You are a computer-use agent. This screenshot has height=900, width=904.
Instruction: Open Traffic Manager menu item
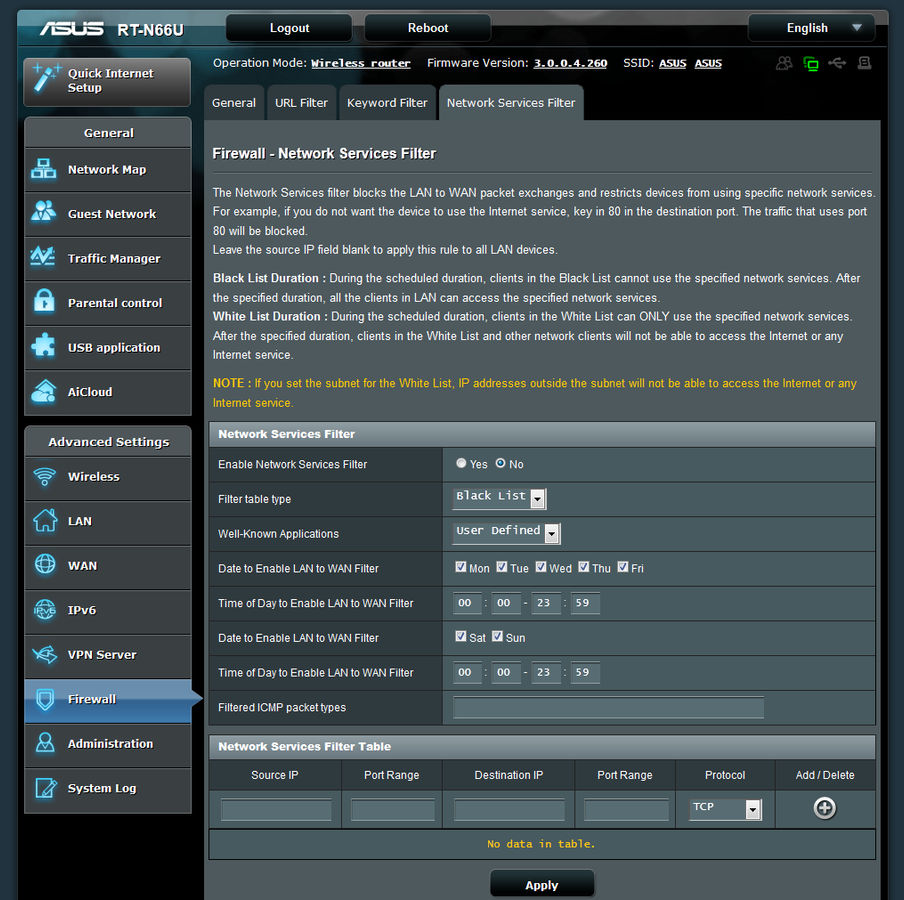(108, 258)
